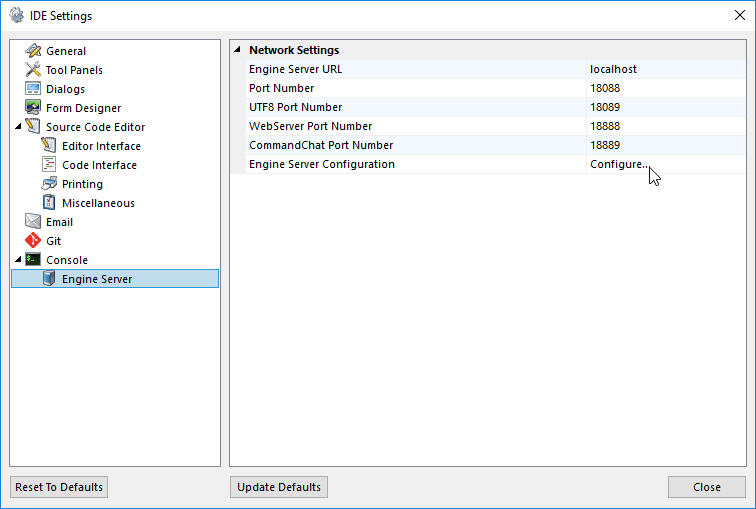Go to Dialogs settings
The image size is (756, 509).
click(66, 89)
